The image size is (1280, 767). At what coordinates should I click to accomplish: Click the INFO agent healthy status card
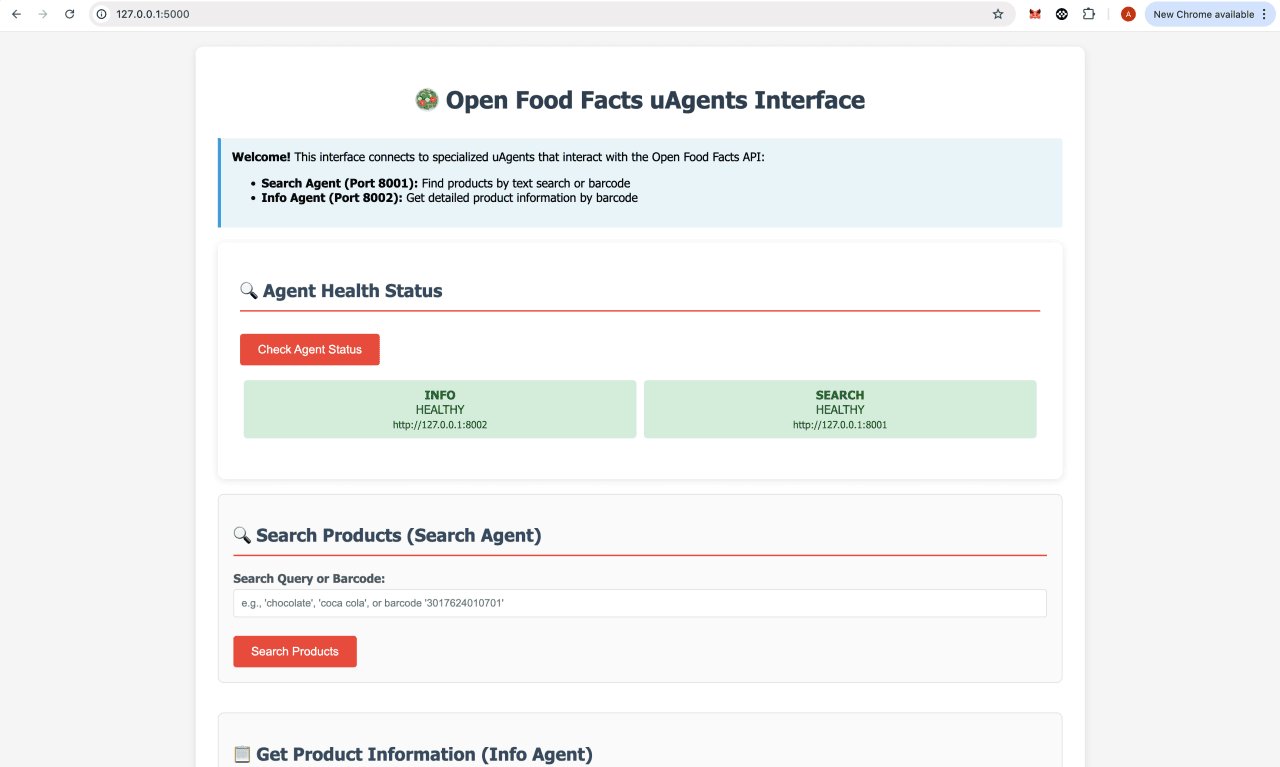pos(440,409)
